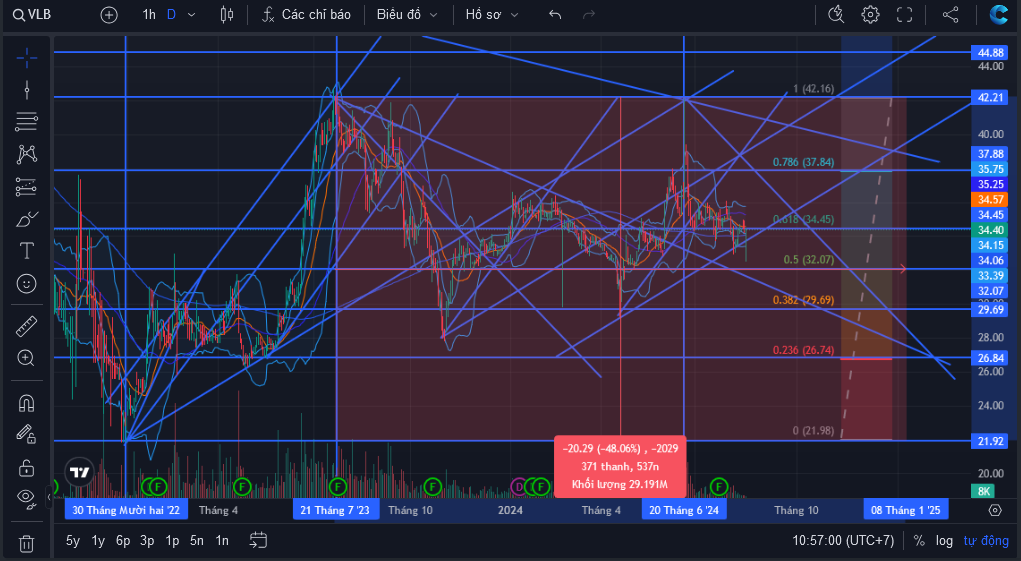Click the orange 34.57 price label

990,199
